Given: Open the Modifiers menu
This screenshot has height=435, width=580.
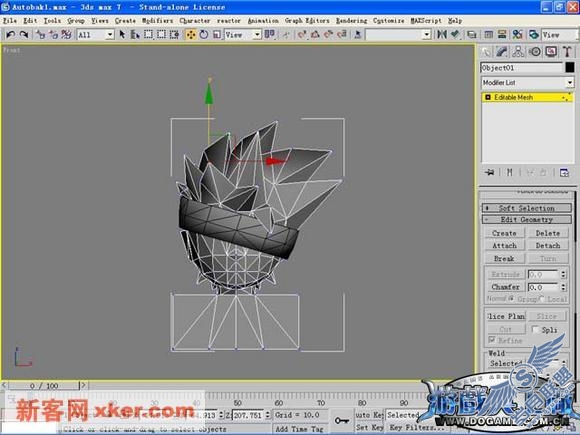Looking at the screenshot, I should click(x=157, y=21).
